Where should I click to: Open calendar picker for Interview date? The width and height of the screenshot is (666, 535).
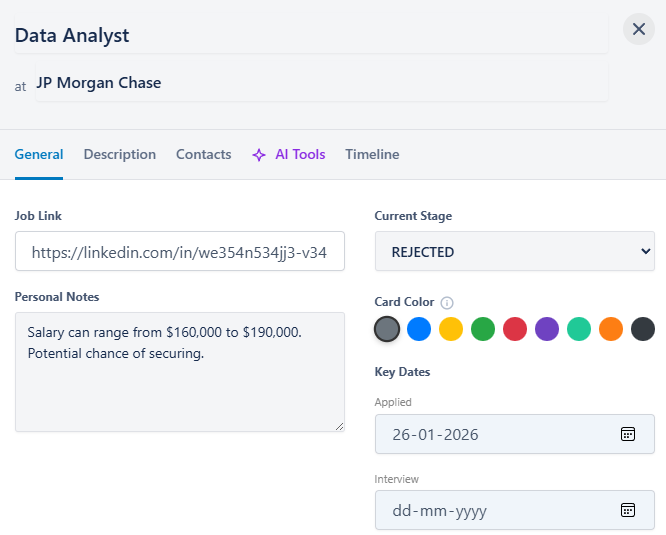pyautogui.click(x=627, y=510)
